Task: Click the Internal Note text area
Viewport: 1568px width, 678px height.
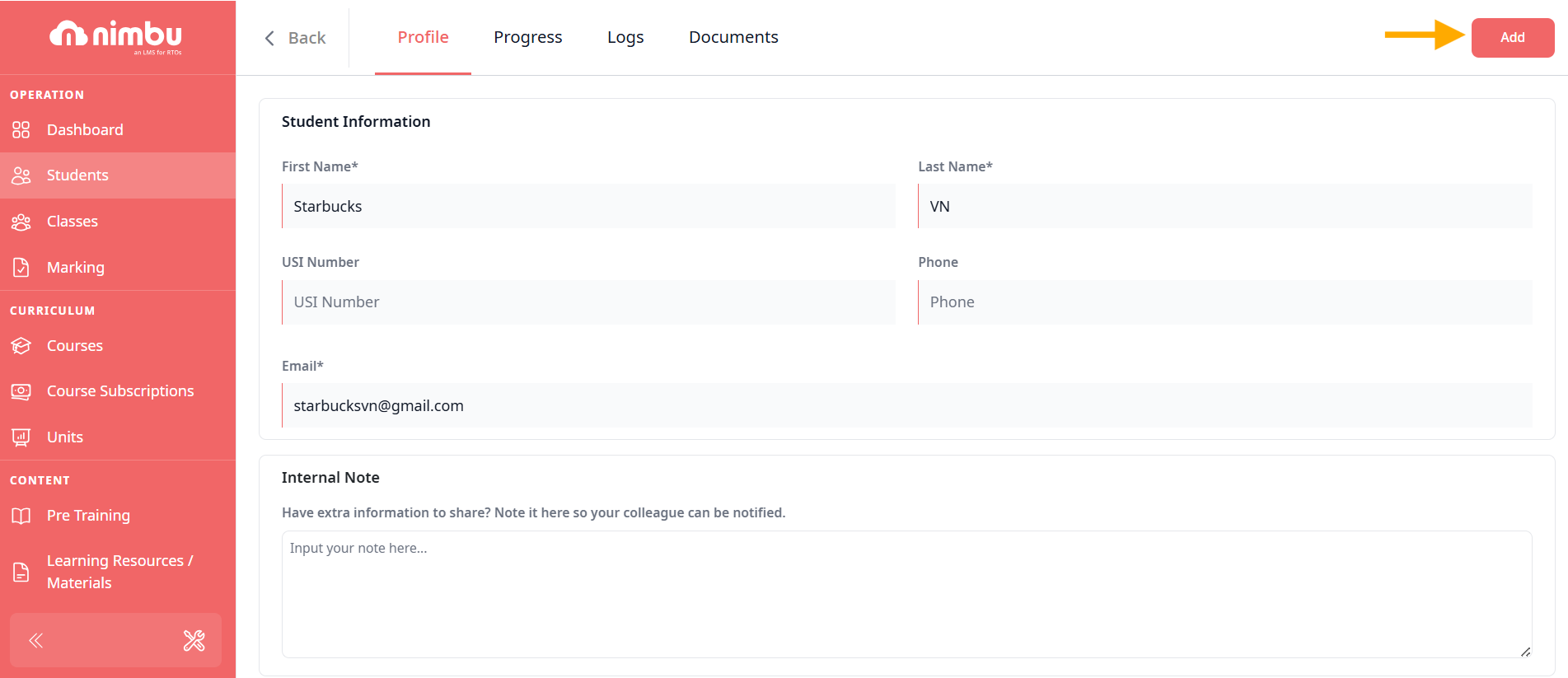Action: click(907, 594)
